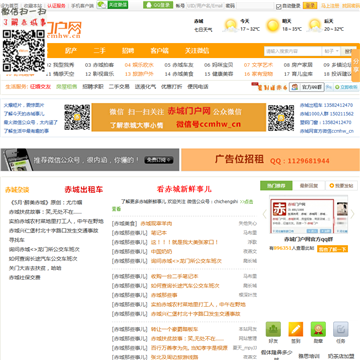Open 房产 in the orange navigation bar
The width and height of the screenshot is (360, 360).
coord(71,51)
